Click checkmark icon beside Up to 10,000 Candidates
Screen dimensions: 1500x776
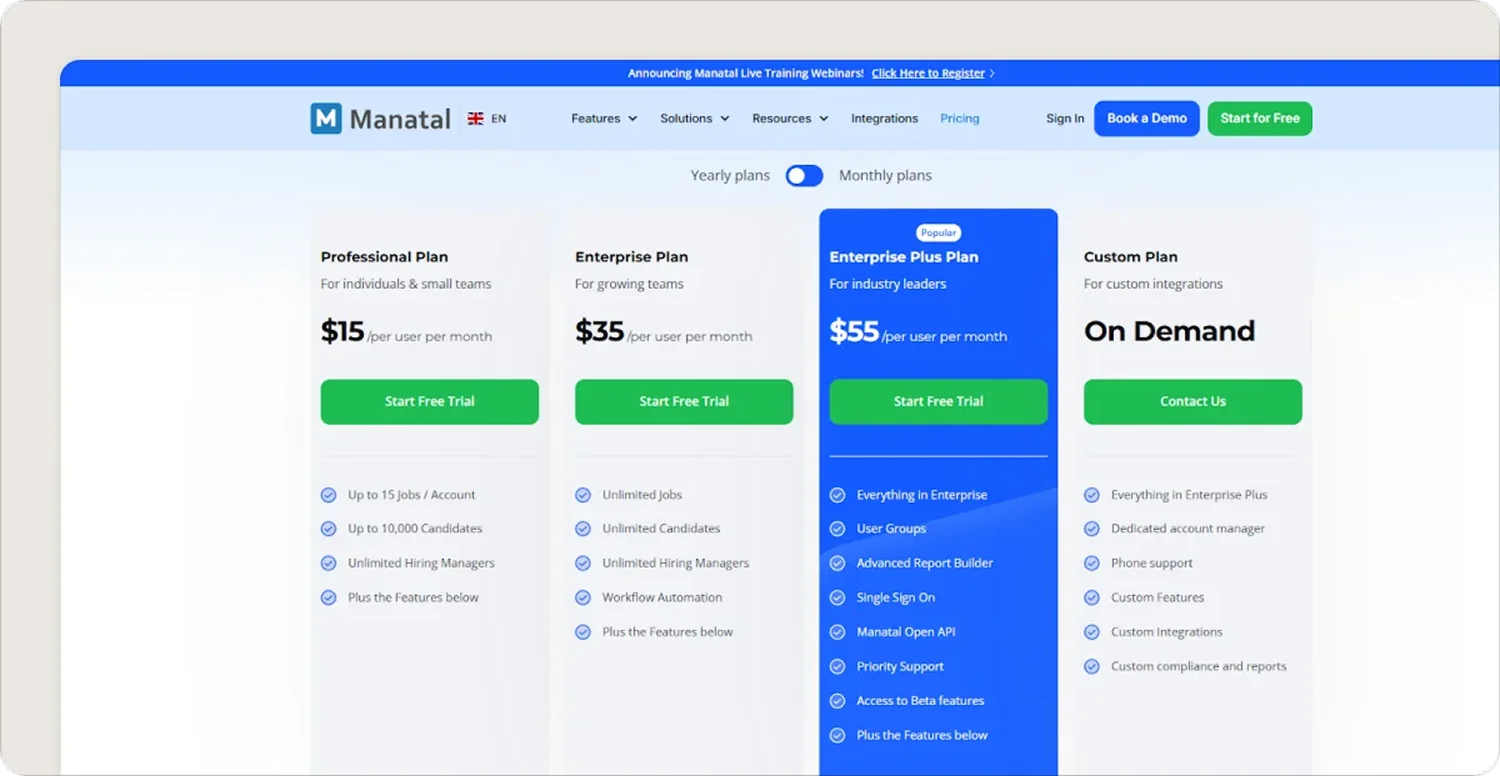pos(328,529)
